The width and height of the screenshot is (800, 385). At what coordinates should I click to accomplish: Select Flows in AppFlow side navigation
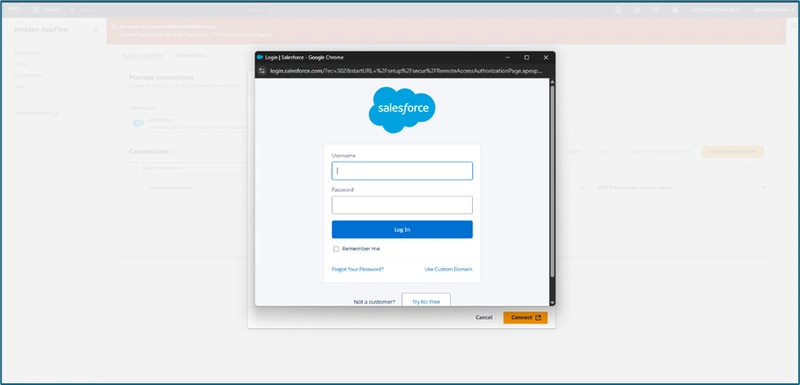[20, 64]
